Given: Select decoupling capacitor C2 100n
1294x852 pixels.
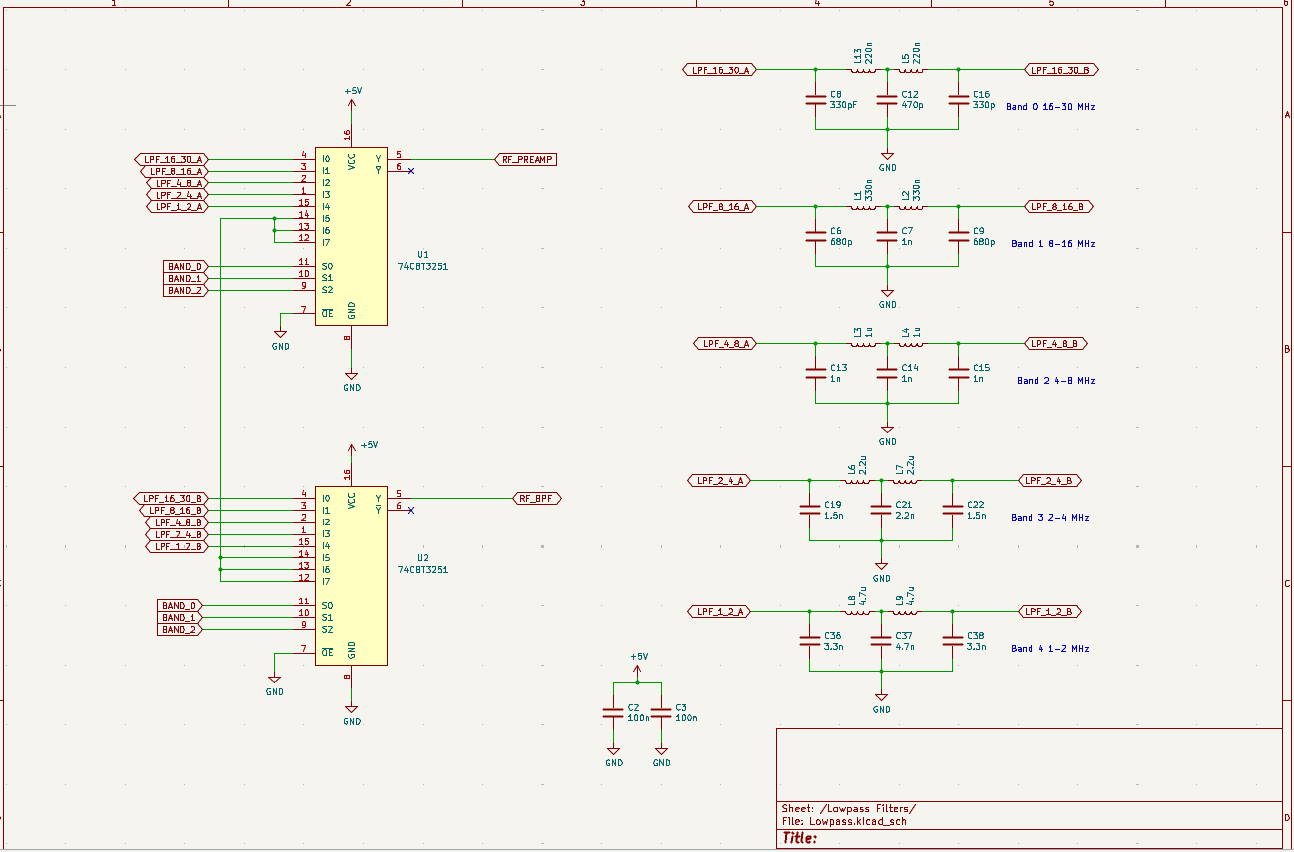Looking at the screenshot, I should [x=614, y=713].
